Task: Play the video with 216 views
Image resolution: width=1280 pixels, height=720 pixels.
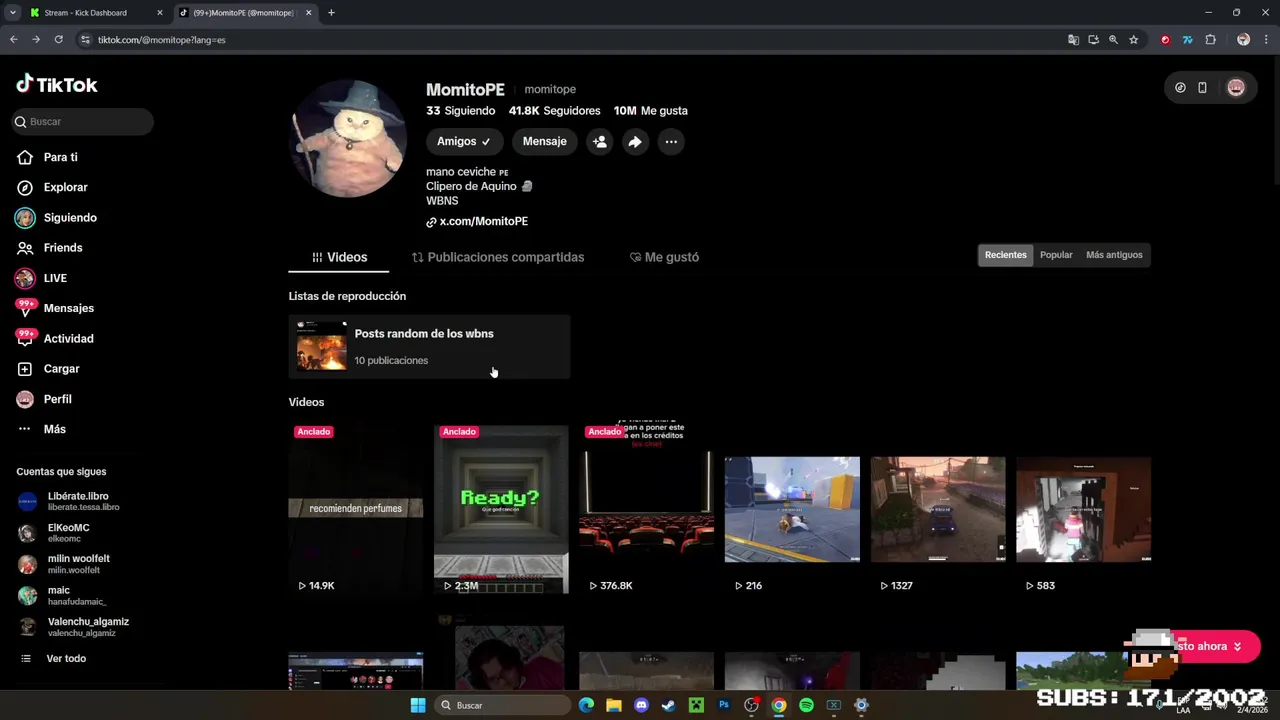Action: pos(792,509)
